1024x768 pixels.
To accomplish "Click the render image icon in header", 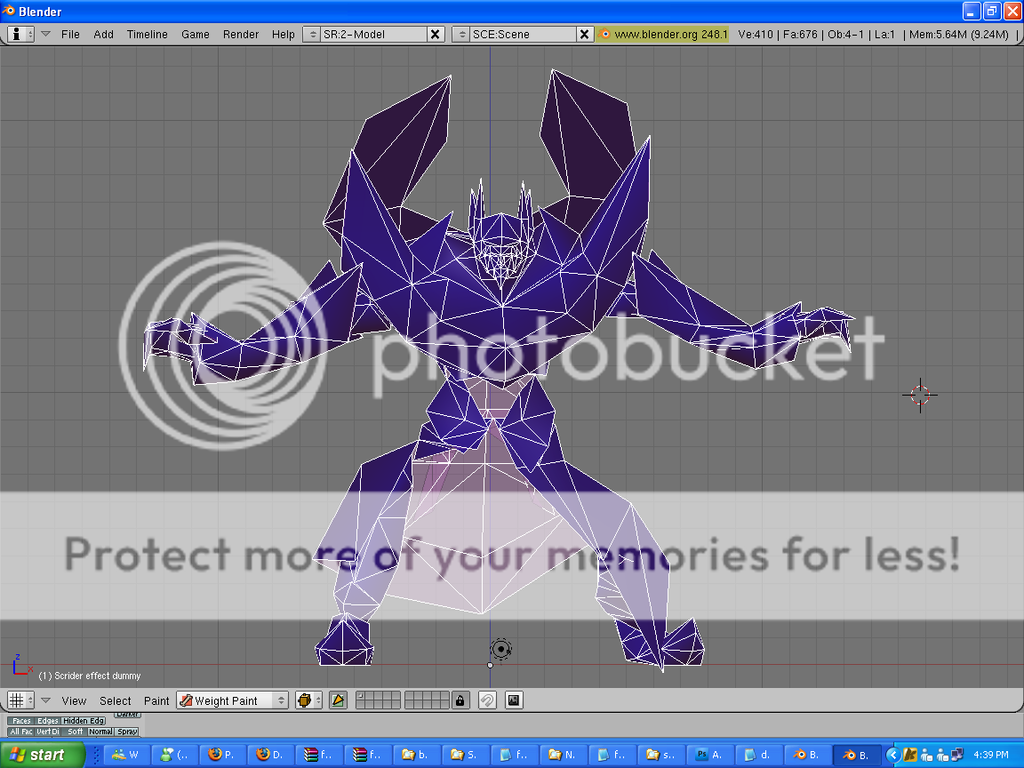I will 514,701.
